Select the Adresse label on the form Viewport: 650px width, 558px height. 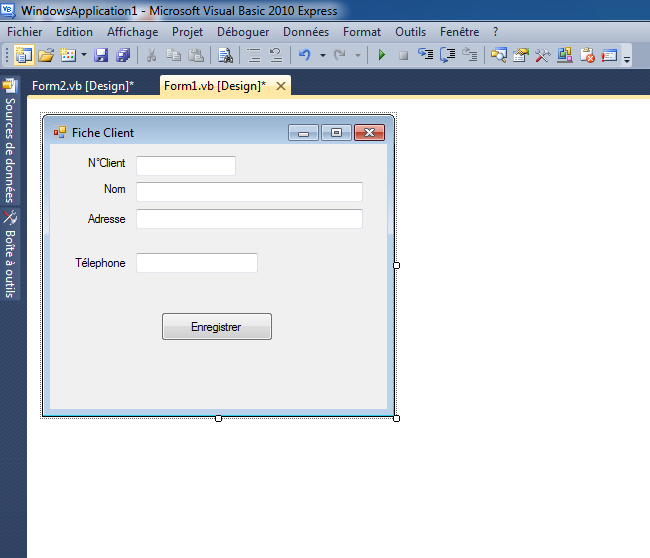[107, 219]
